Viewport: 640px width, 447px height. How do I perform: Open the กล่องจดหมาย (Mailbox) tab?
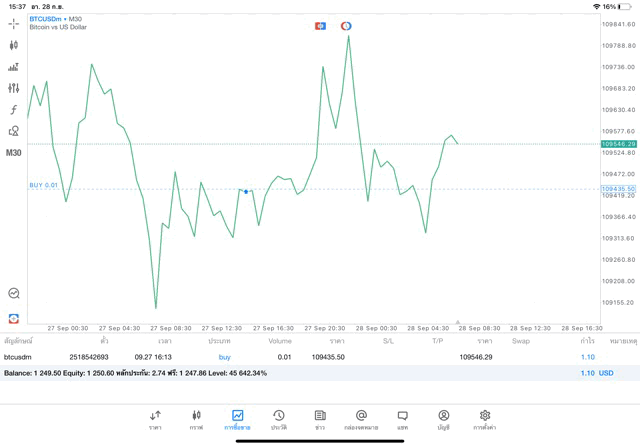[x=361, y=419]
